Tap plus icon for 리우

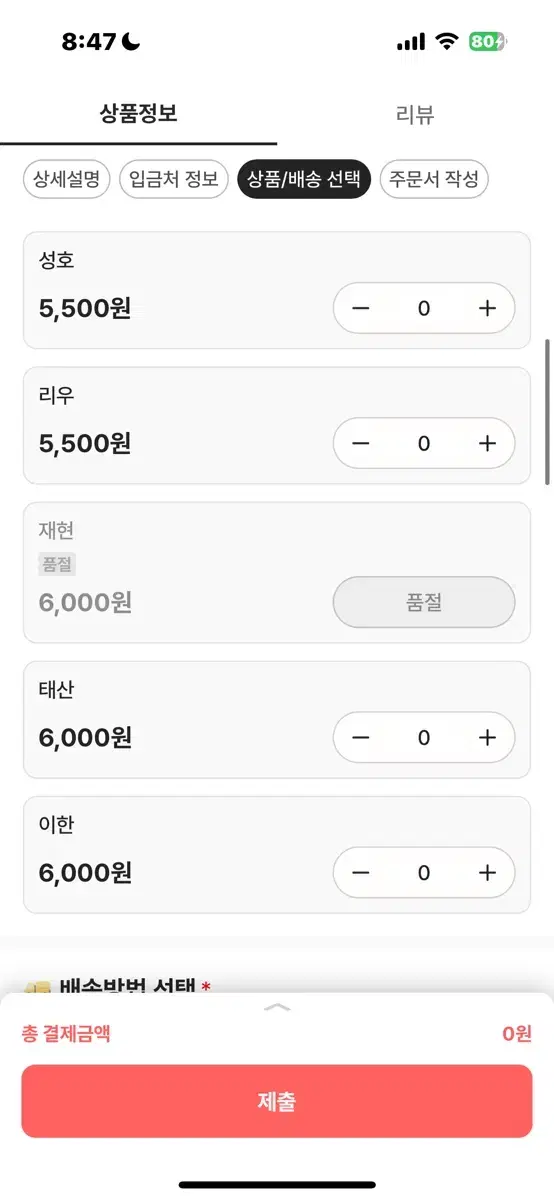click(487, 443)
